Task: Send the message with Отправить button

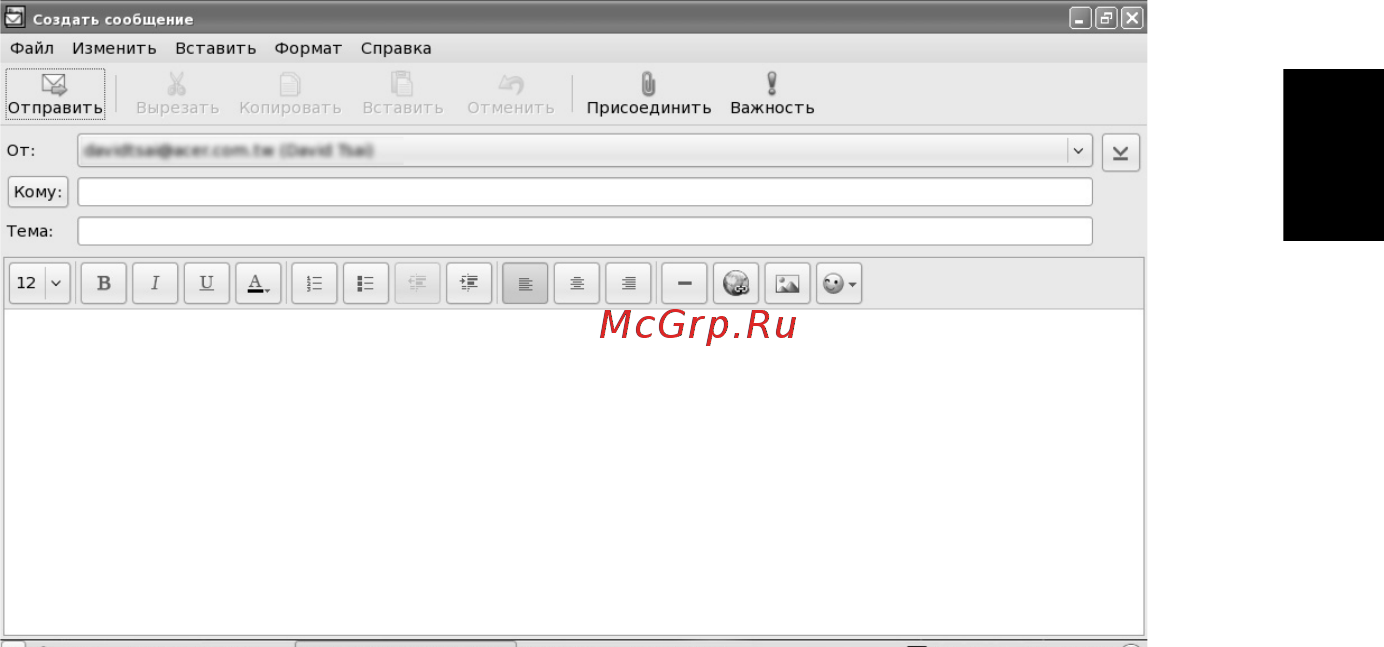Action: 55,94
